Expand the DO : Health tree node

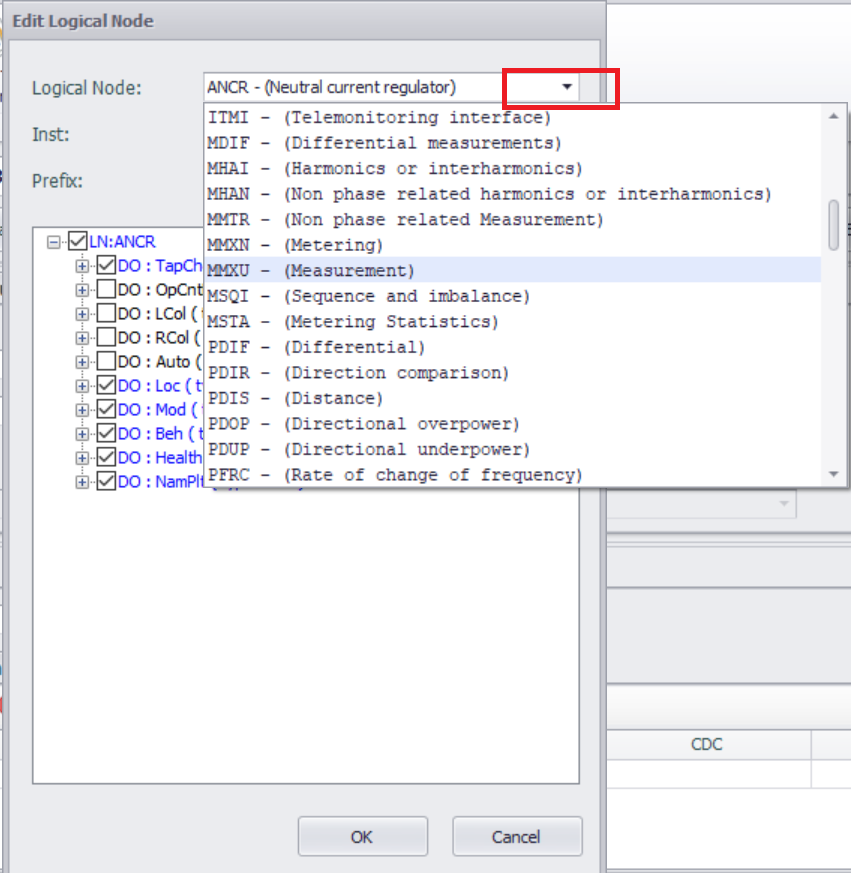pyautogui.click(x=82, y=458)
